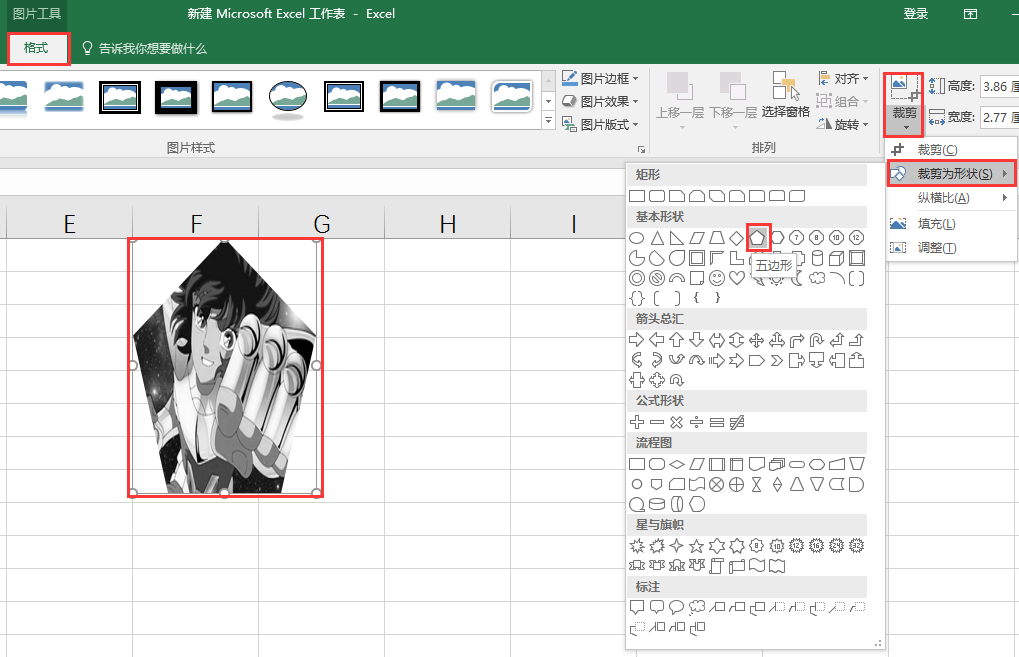The width and height of the screenshot is (1019, 657).
Task: Choose the oval shape in 基本形状
Action: 637,238
